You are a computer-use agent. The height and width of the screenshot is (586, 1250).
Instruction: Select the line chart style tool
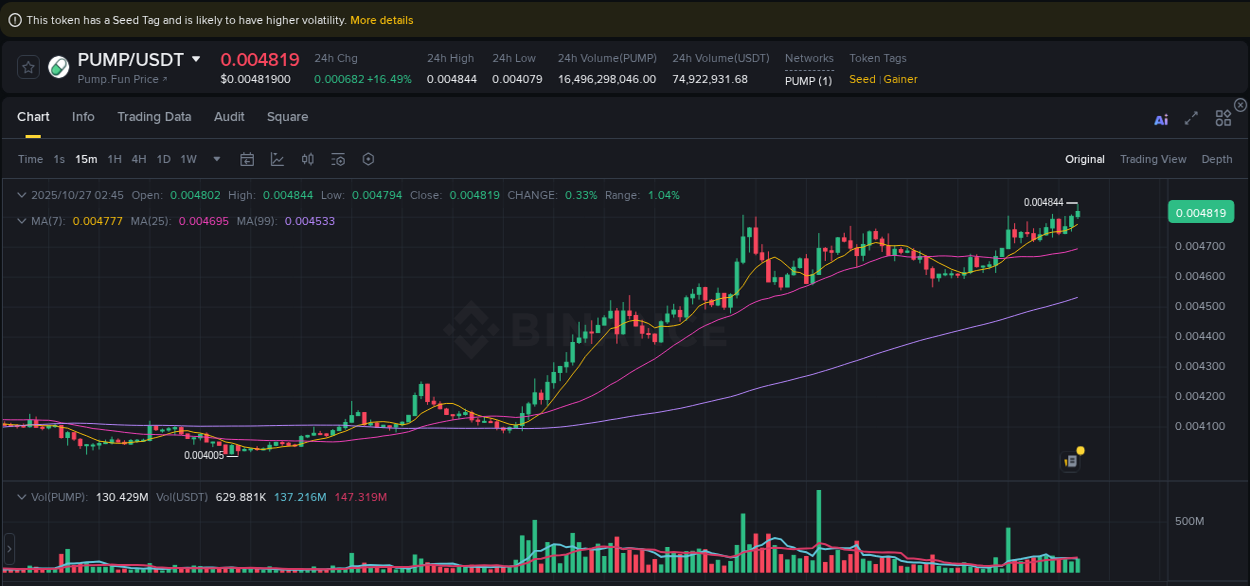click(278, 159)
